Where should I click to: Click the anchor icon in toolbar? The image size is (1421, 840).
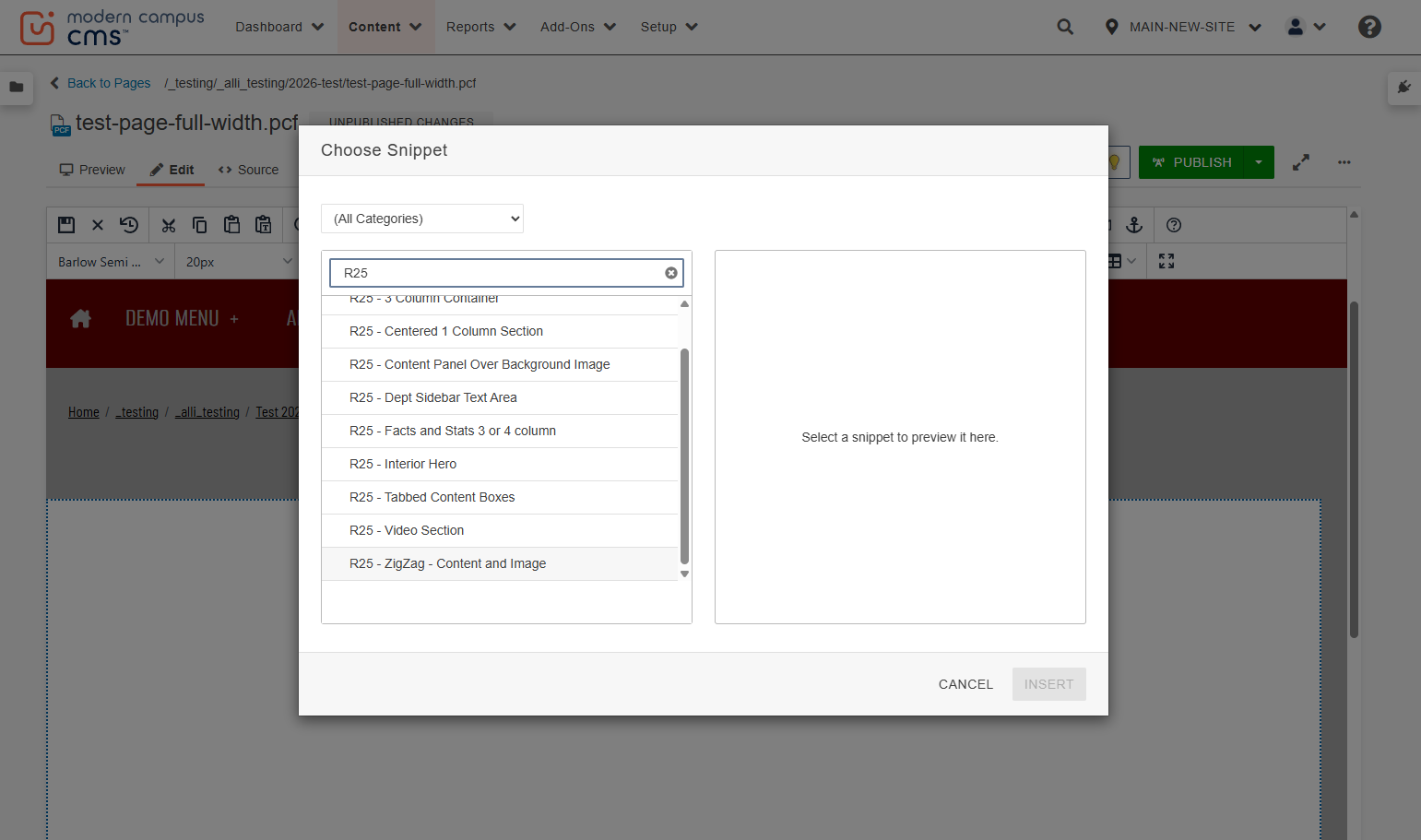1134,225
